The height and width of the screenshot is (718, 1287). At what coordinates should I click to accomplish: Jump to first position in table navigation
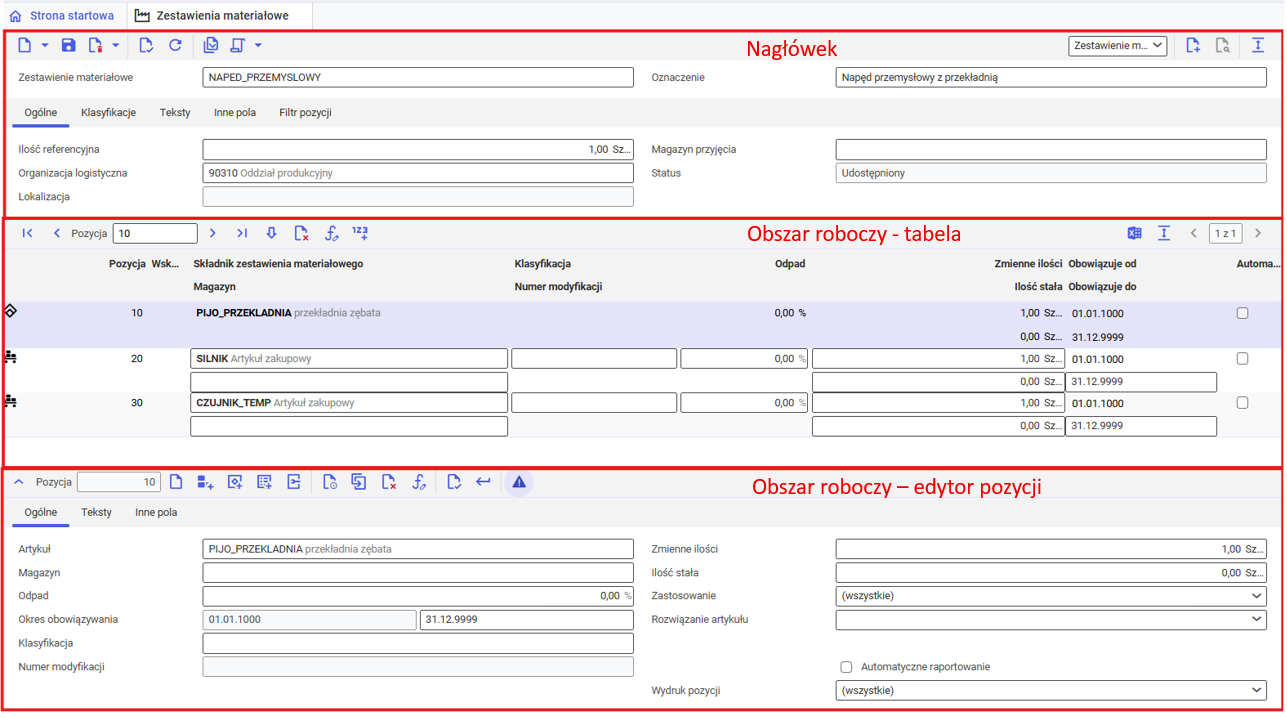tap(28, 233)
